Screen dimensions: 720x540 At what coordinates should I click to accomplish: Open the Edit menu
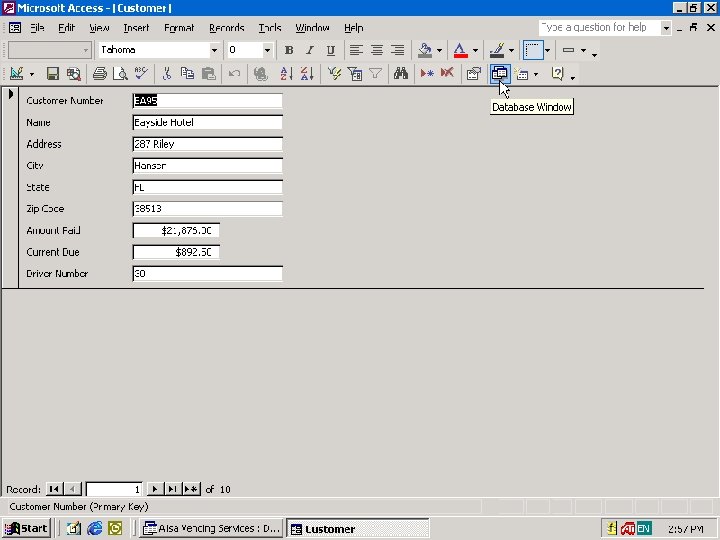[67, 28]
